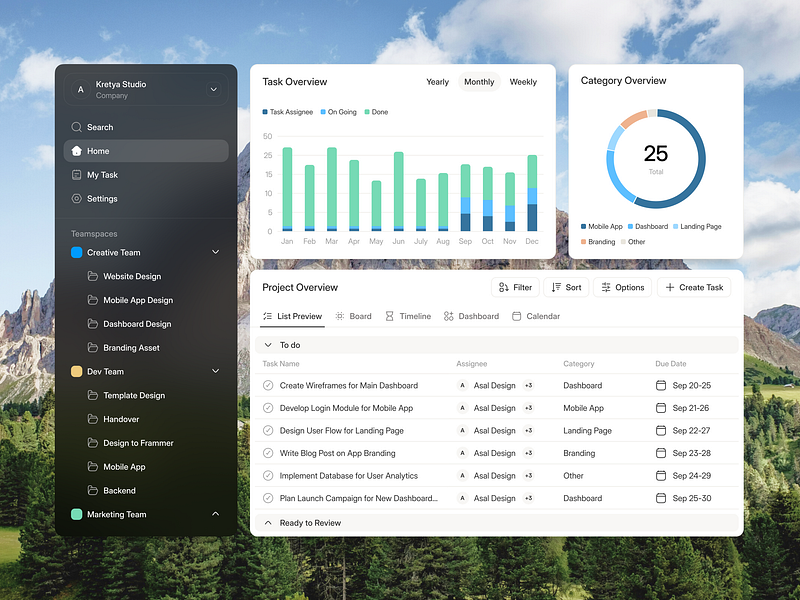Collapse the Creative Team section

pyautogui.click(x=216, y=252)
